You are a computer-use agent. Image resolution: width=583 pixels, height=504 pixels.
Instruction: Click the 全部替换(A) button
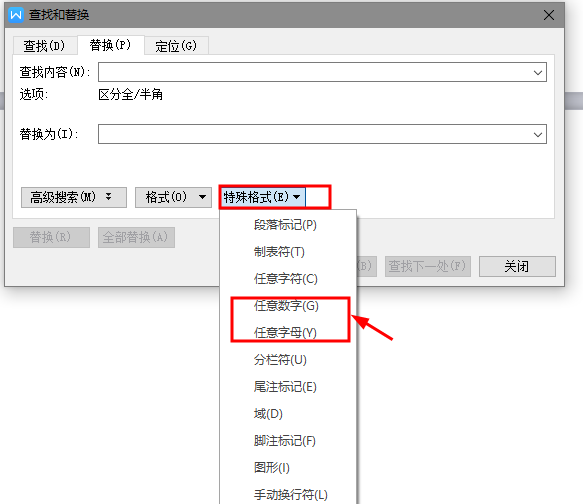coord(136,237)
